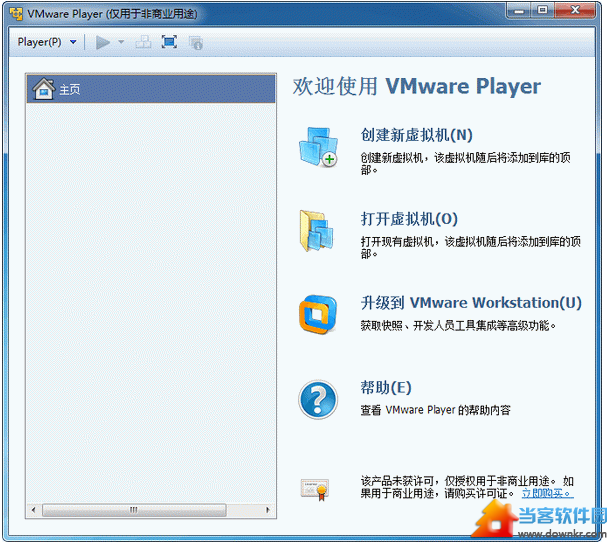Click the green Play virtual machine button
The height and width of the screenshot is (544, 607).
tap(103, 42)
